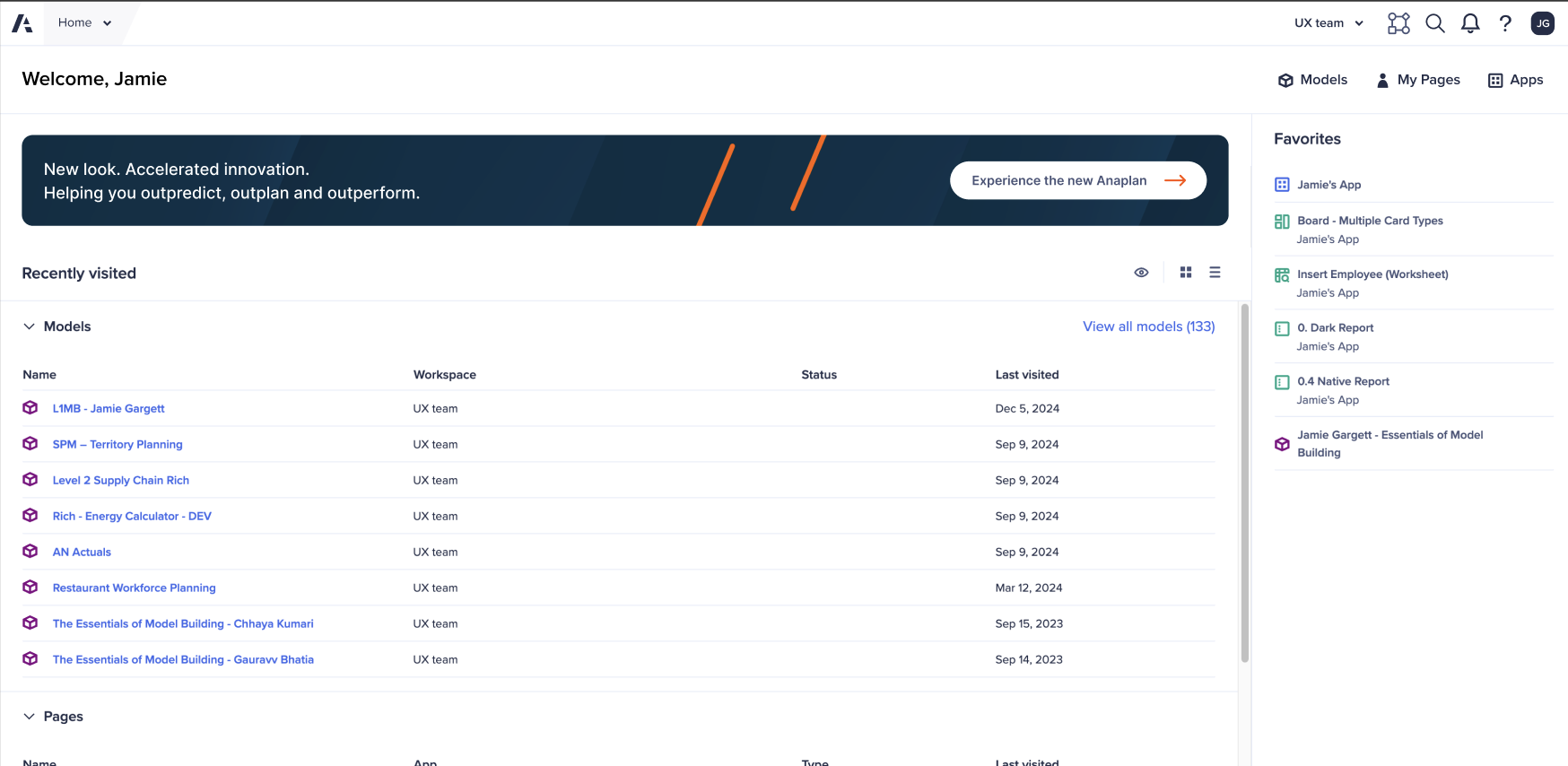
Task: Click the Recently visited vertical scrollbar
Action: [x=1245, y=483]
